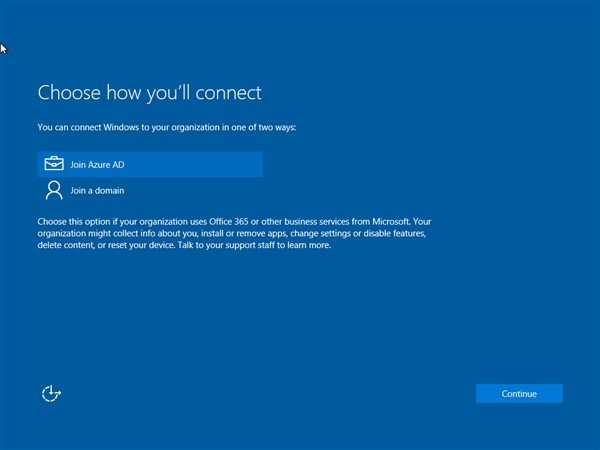Click 'Talk to your support staff' sentence
Image resolution: width=600 pixels, height=450 pixels.
pyautogui.click(x=228, y=244)
